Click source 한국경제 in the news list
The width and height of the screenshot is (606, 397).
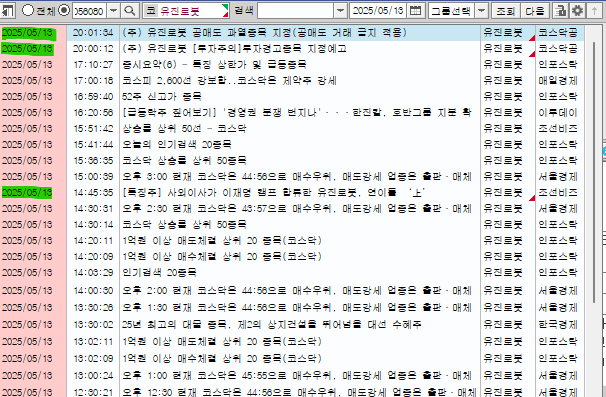coord(558,325)
